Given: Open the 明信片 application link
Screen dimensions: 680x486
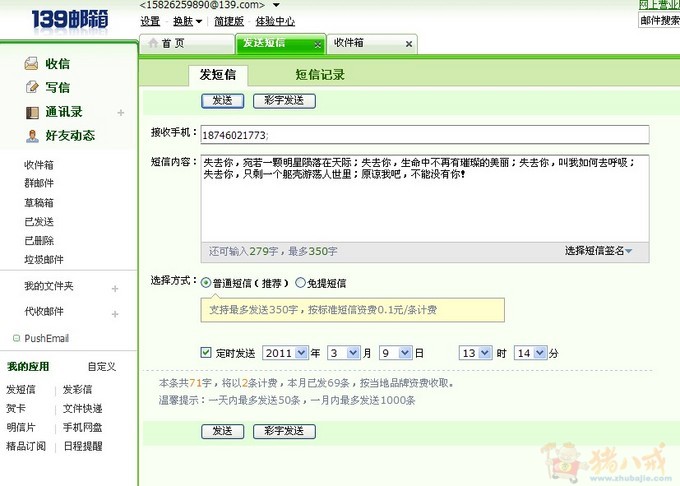Looking at the screenshot, I should coord(21,427).
